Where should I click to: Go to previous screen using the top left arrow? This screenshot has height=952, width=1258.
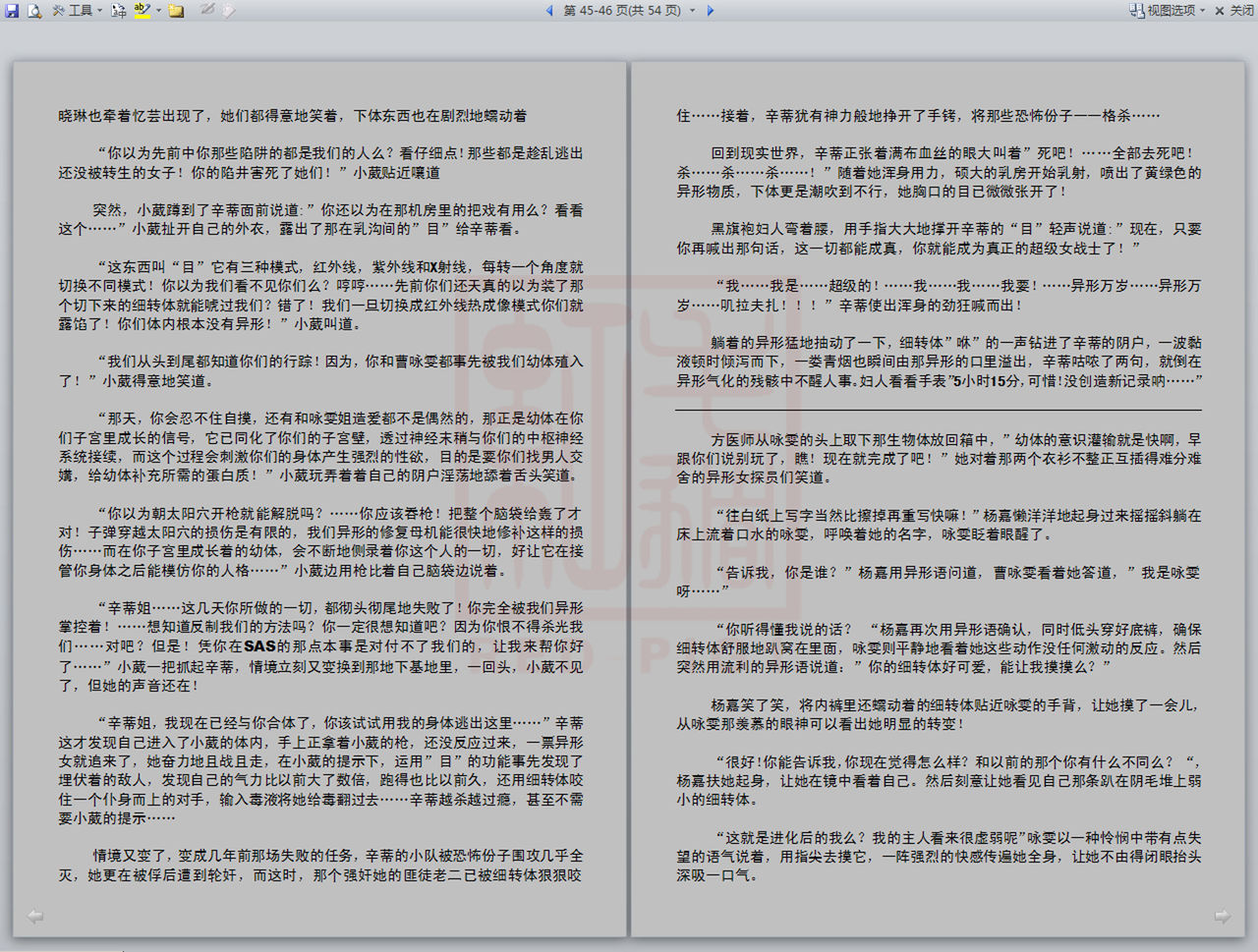click(549, 11)
